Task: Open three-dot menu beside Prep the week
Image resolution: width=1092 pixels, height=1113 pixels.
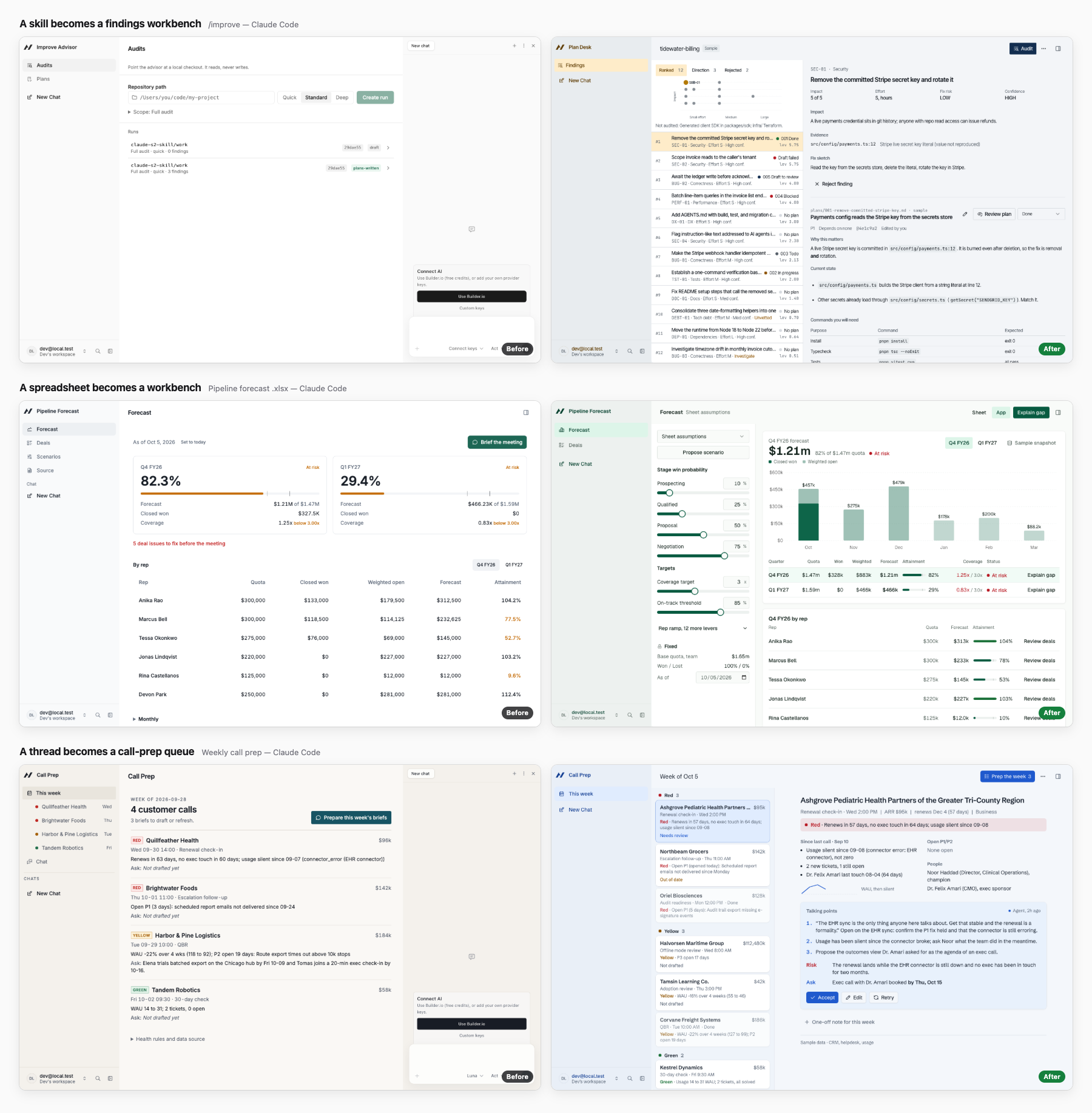Action: tap(1043, 776)
